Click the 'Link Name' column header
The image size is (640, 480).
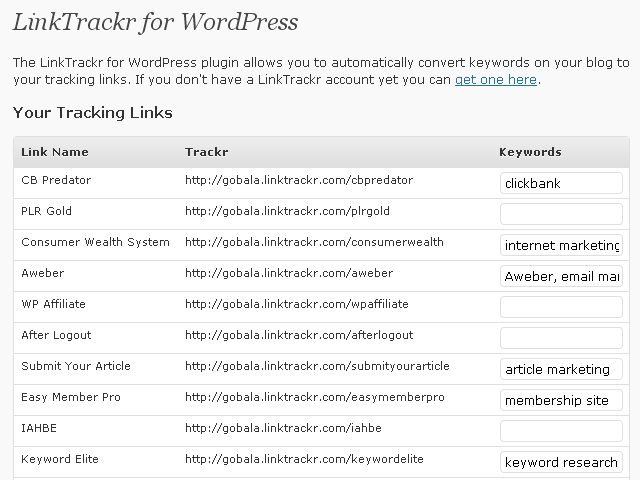tap(55, 152)
